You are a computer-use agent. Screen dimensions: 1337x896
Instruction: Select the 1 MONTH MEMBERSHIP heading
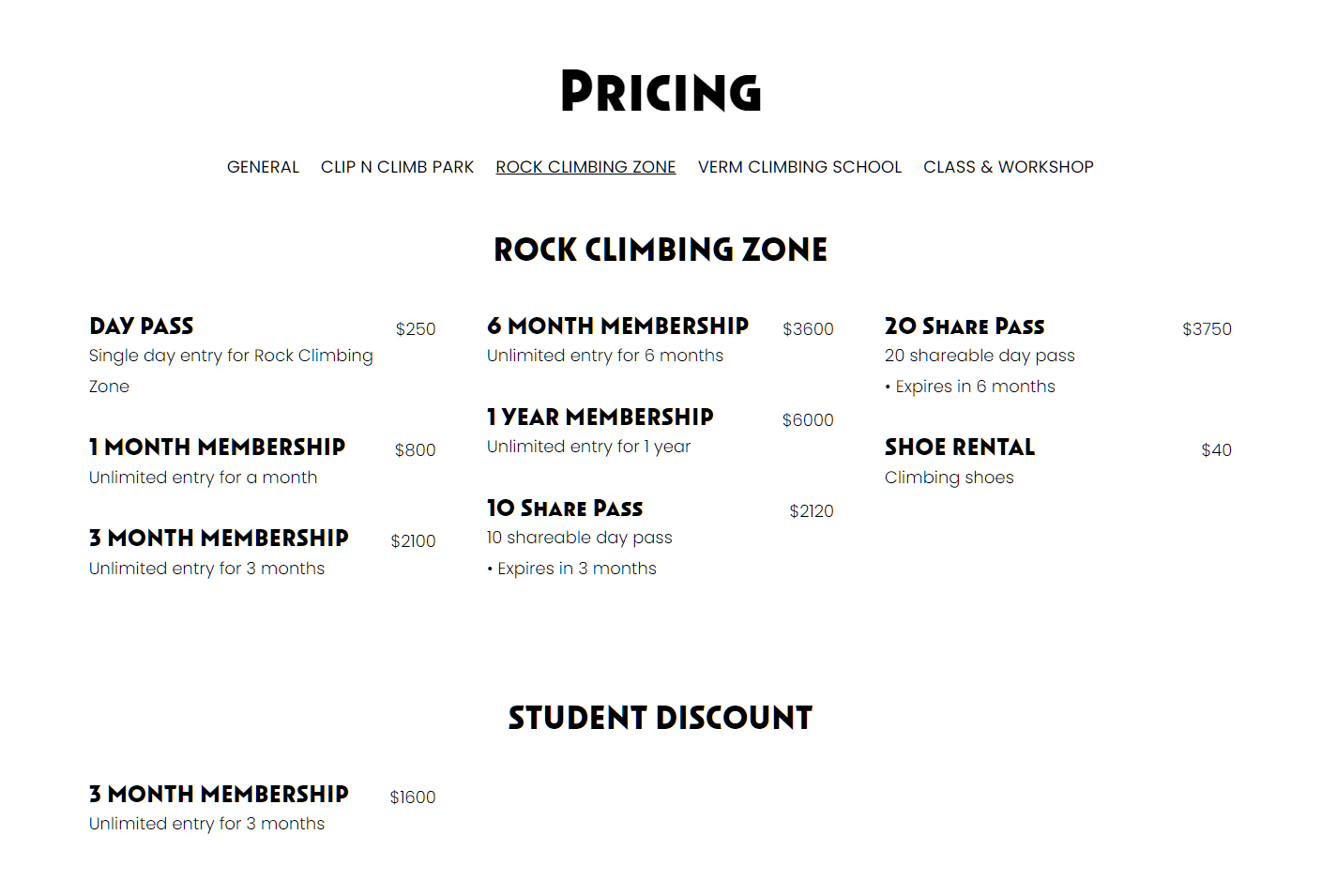point(218,448)
